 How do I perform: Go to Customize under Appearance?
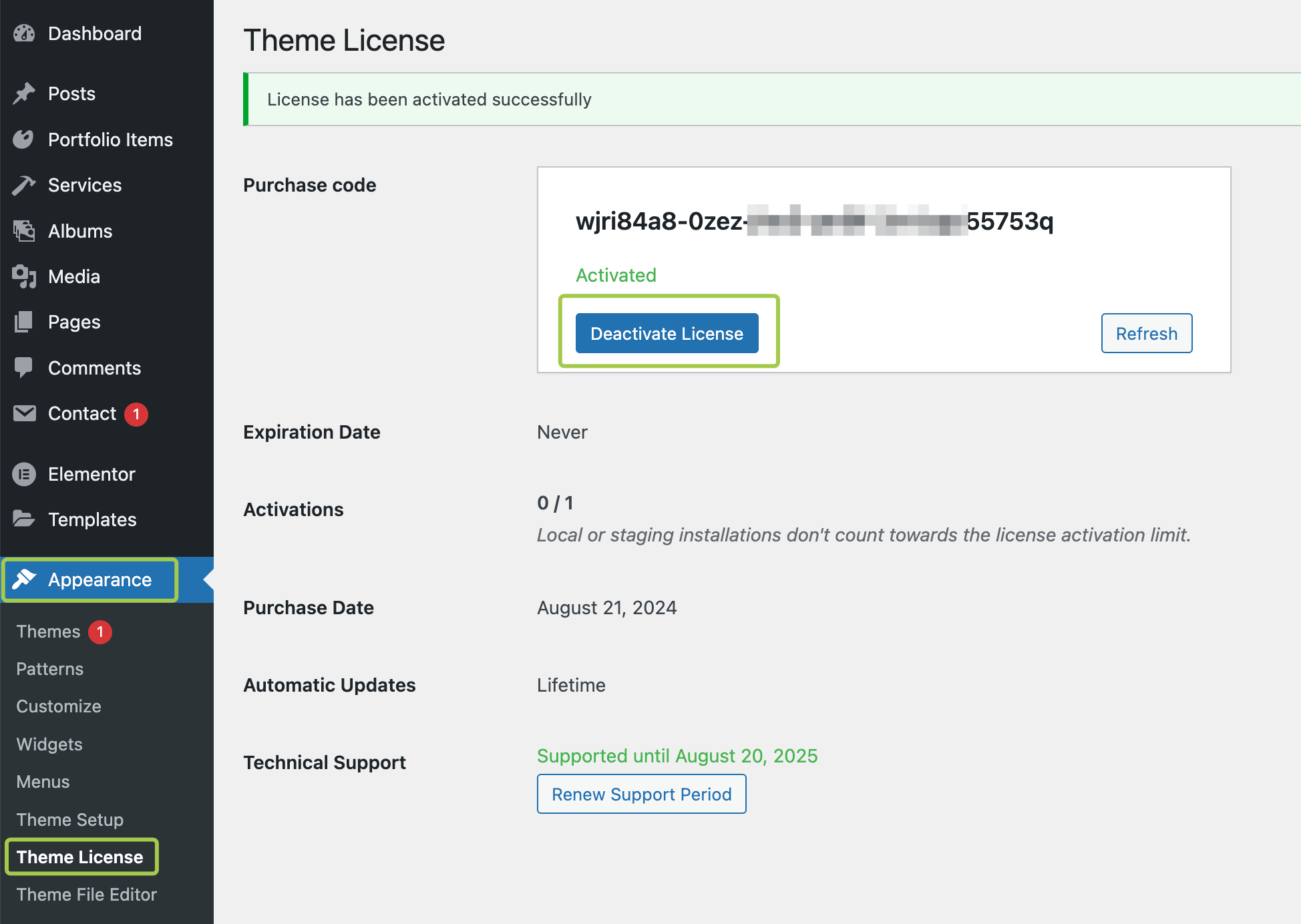click(x=59, y=706)
